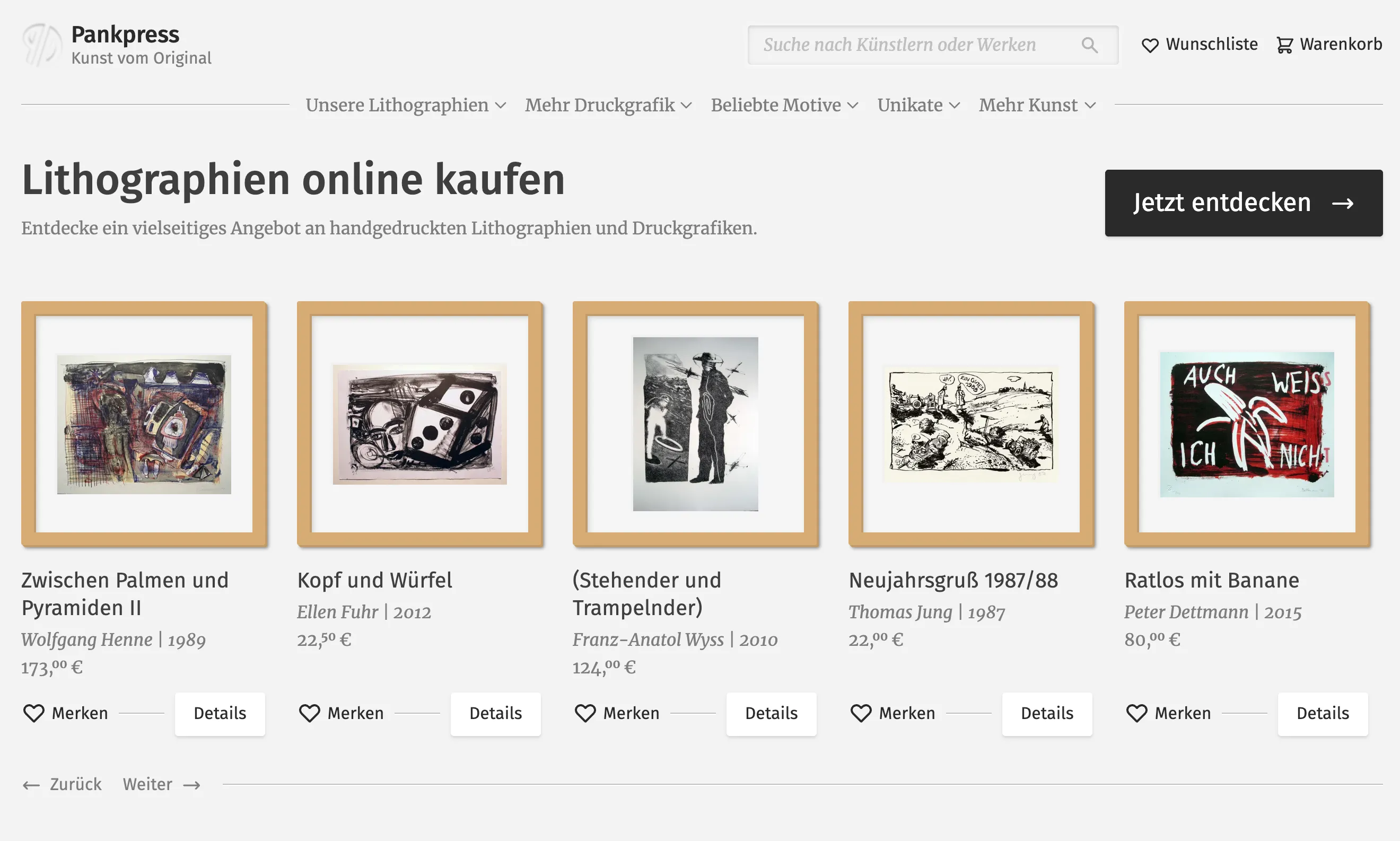Open Details for Neujahrsgruß 1987/88

tap(1047, 714)
